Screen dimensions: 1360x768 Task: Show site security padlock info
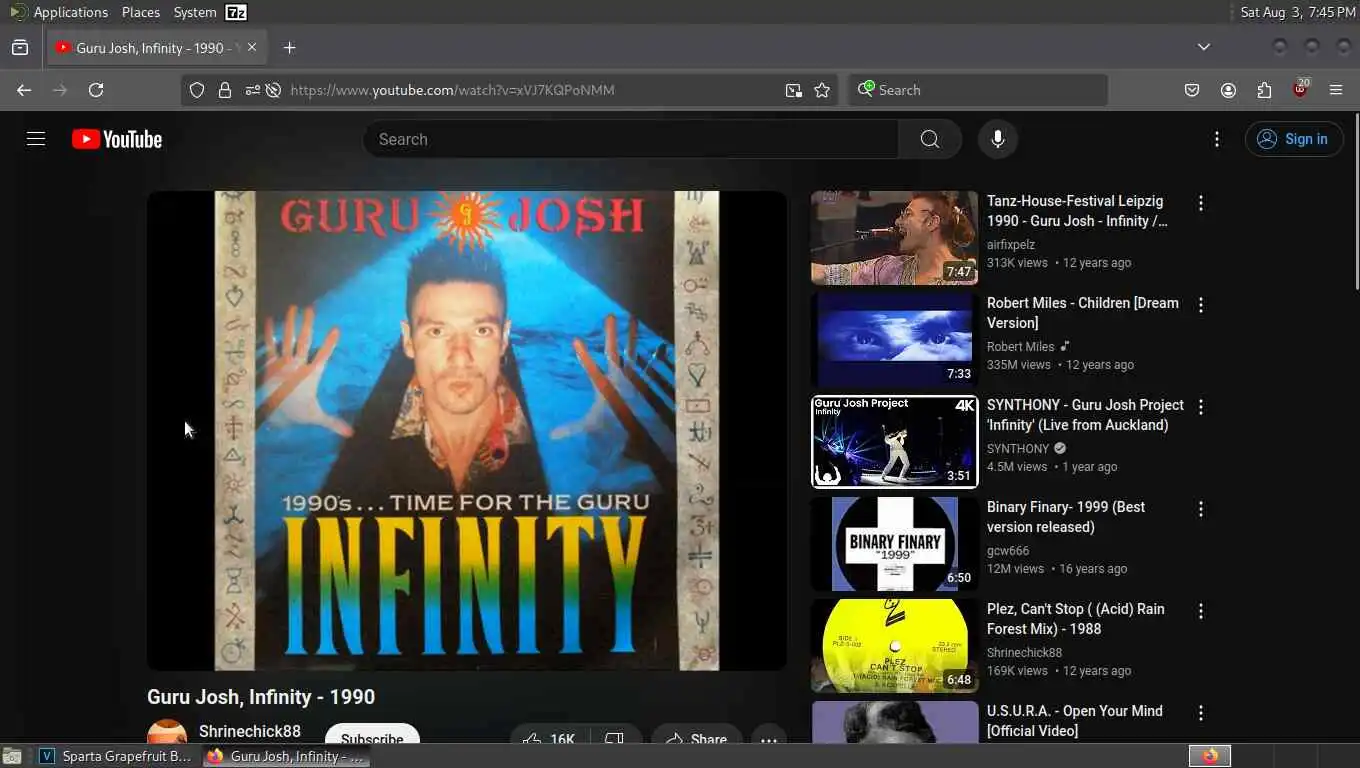(x=225, y=90)
